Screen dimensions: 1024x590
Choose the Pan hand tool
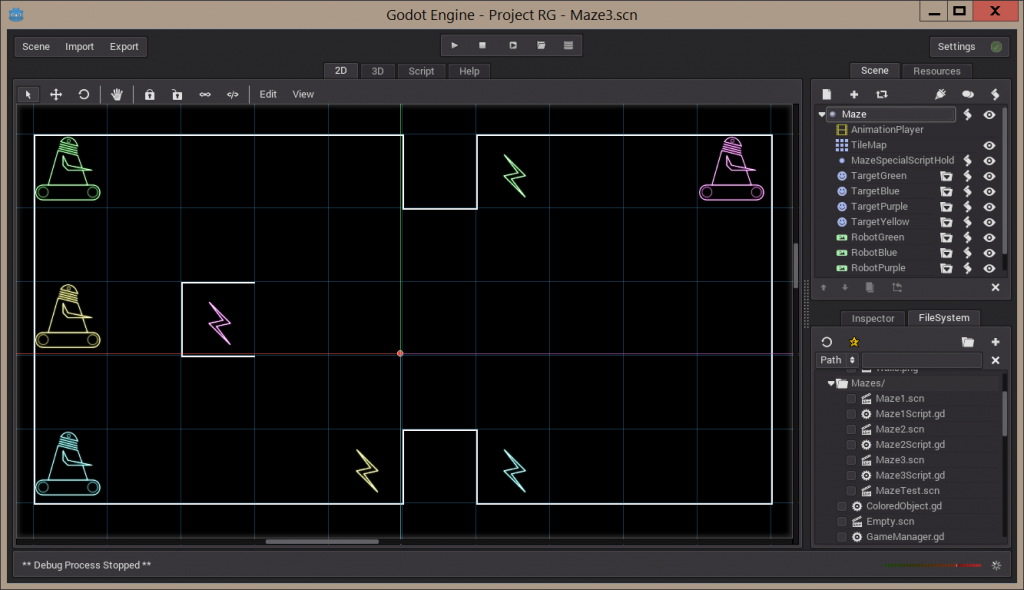click(x=117, y=94)
